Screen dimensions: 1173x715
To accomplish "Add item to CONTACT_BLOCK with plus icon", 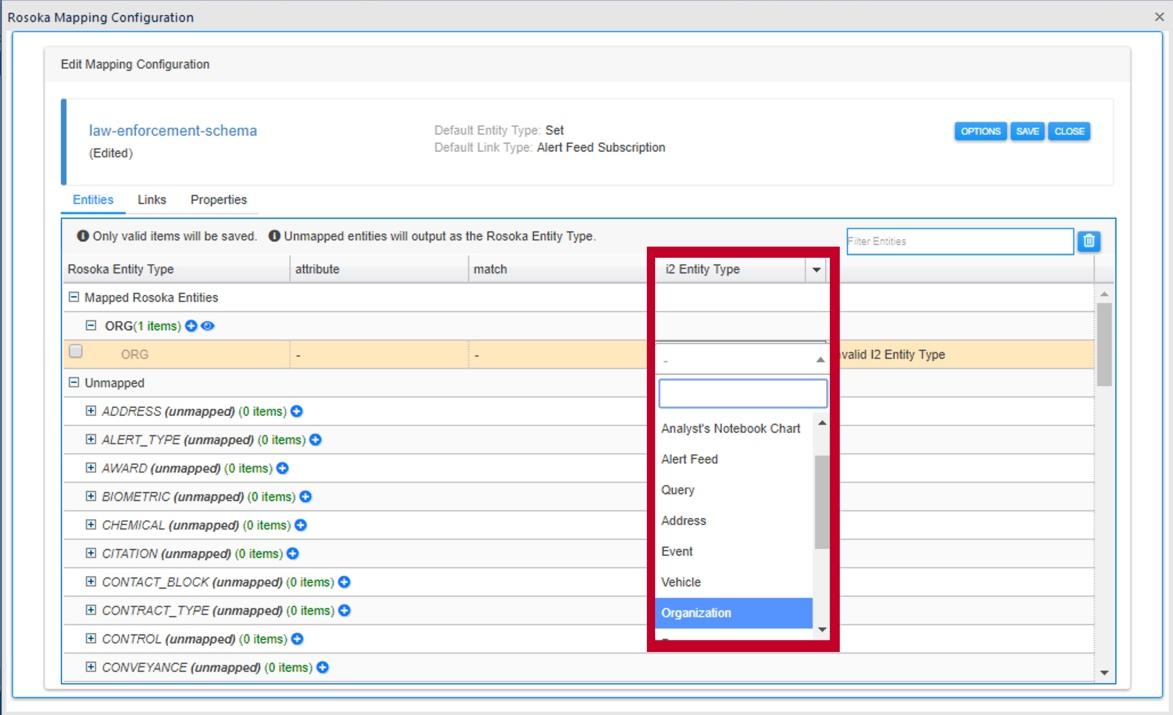I will pyautogui.click(x=344, y=582).
